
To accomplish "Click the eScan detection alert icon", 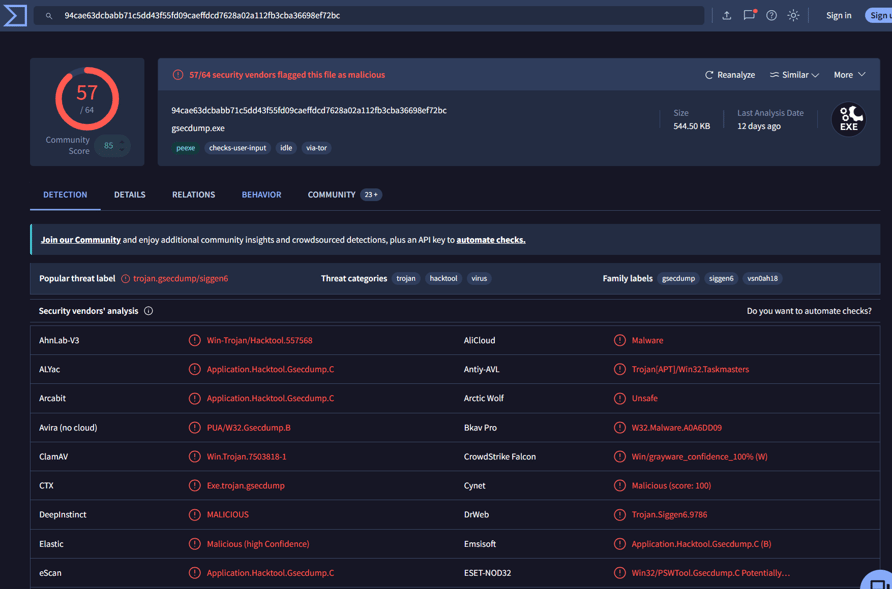I will click(195, 573).
